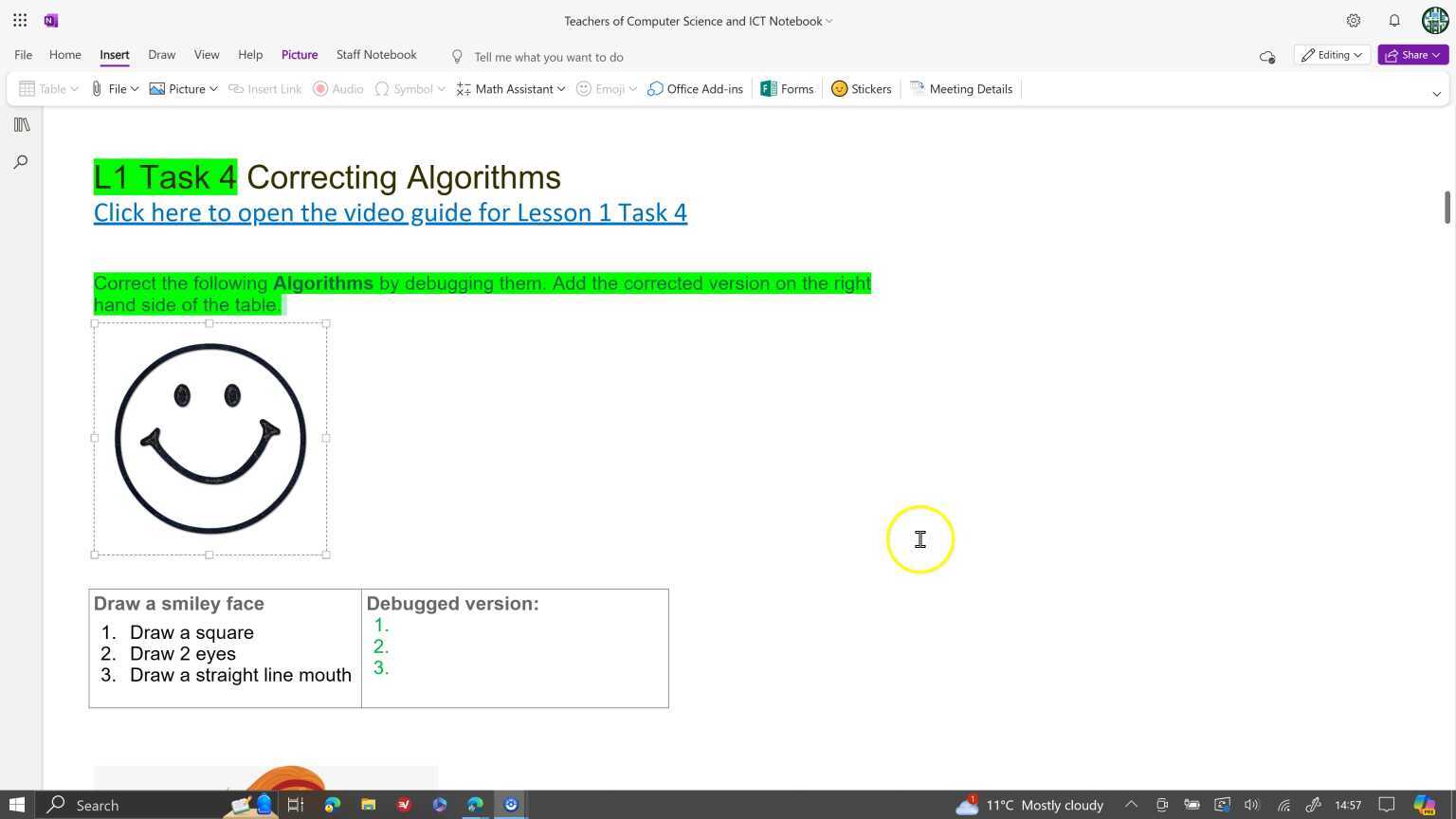
Task: Insert a Forms quiz
Action: tap(787, 88)
